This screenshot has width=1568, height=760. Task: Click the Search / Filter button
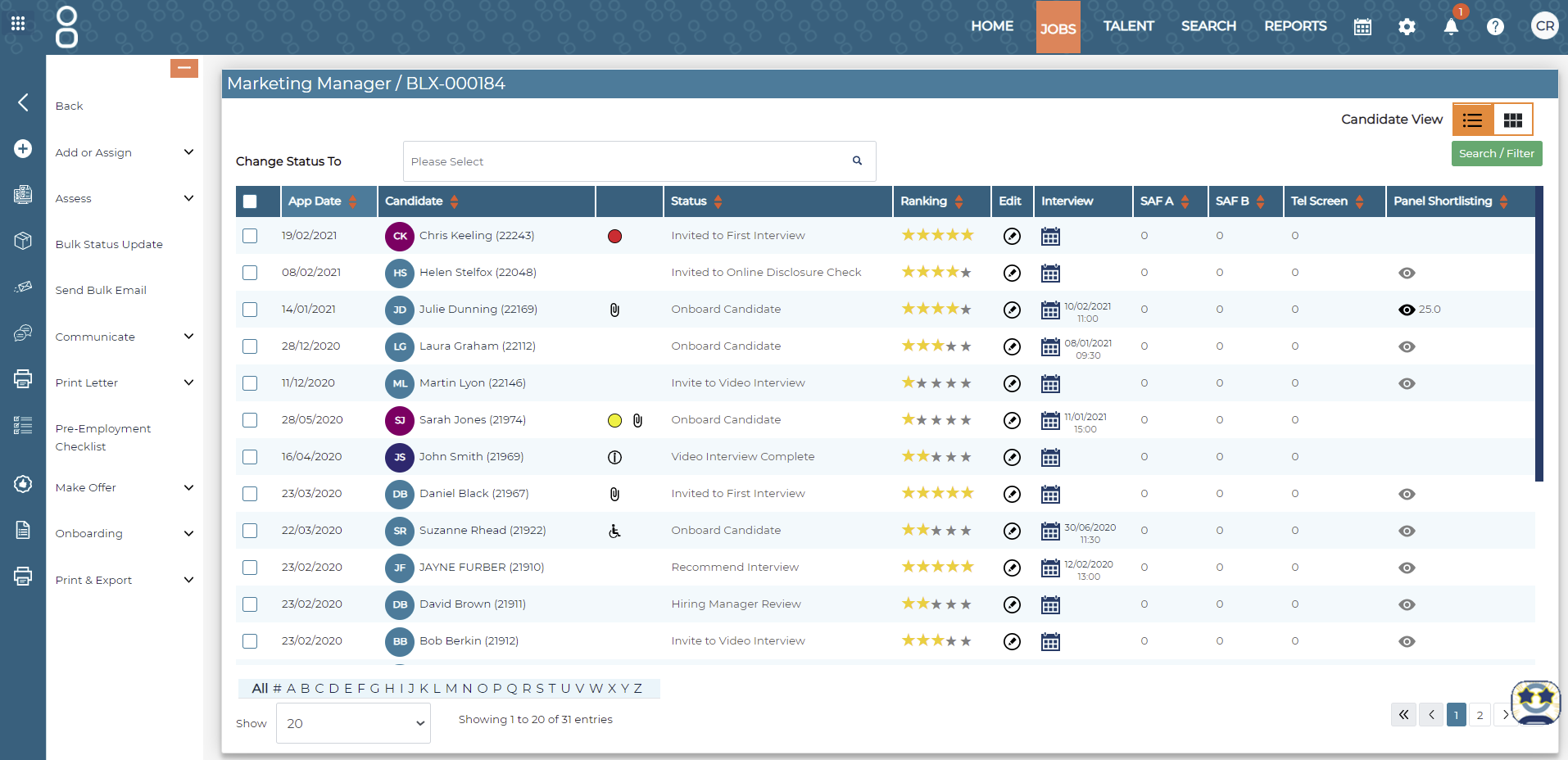[1497, 153]
